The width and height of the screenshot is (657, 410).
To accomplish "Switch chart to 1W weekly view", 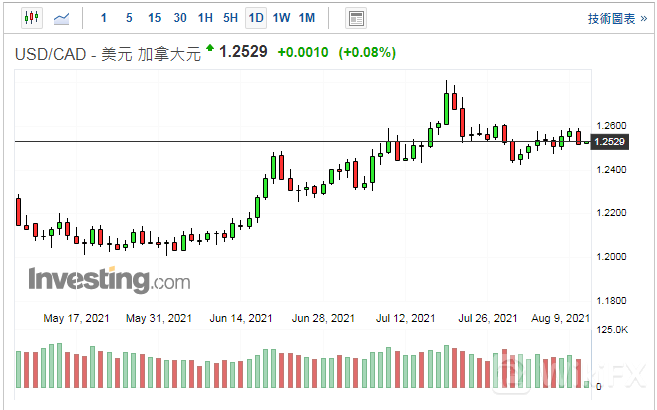I will pyautogui.click(x=281, y=18).
